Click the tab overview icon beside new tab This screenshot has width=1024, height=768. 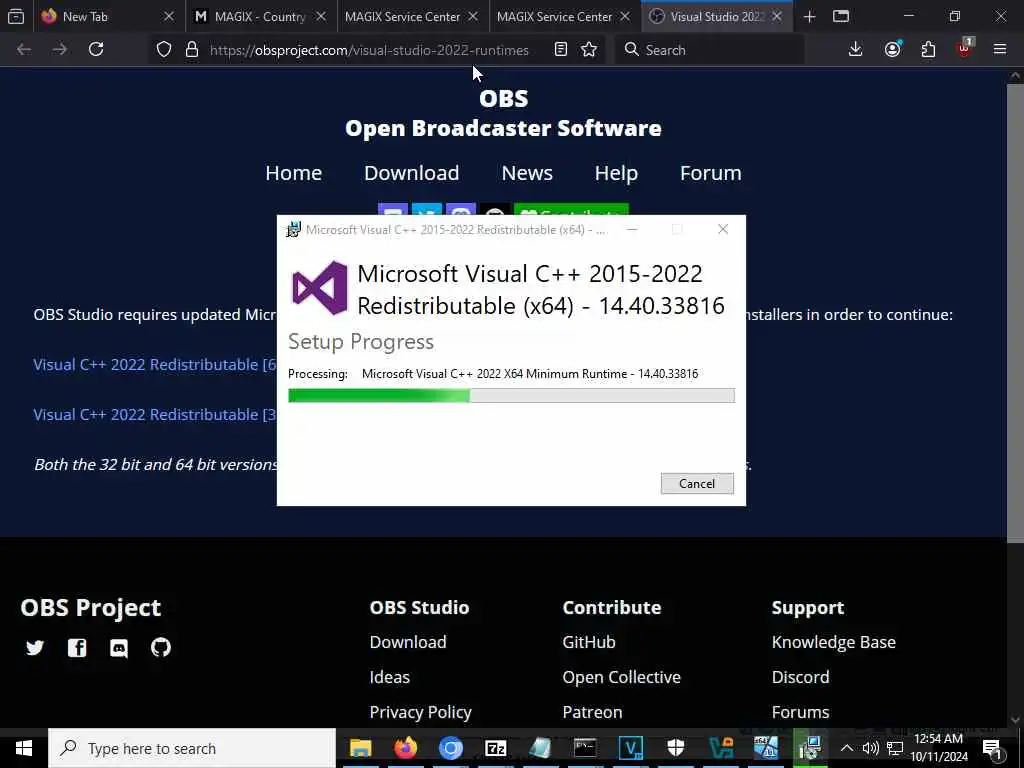coord(841,16)
